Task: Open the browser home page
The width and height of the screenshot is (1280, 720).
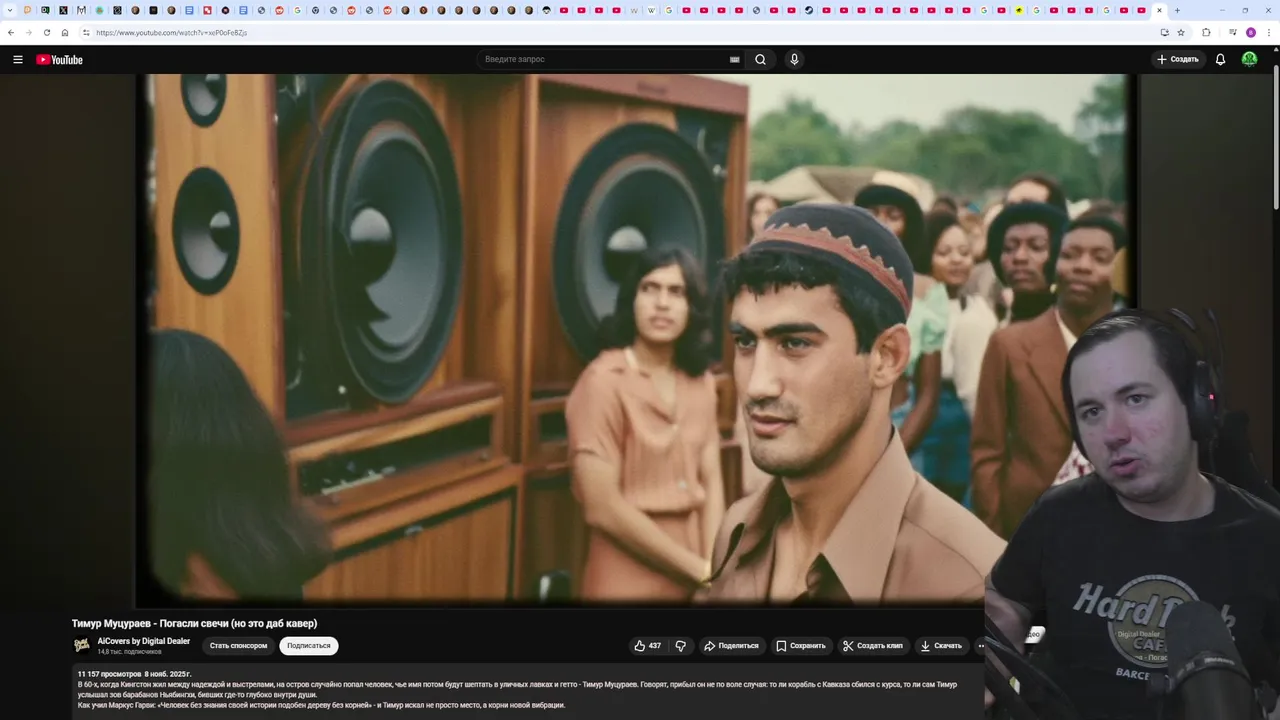Action: point(65,32)
